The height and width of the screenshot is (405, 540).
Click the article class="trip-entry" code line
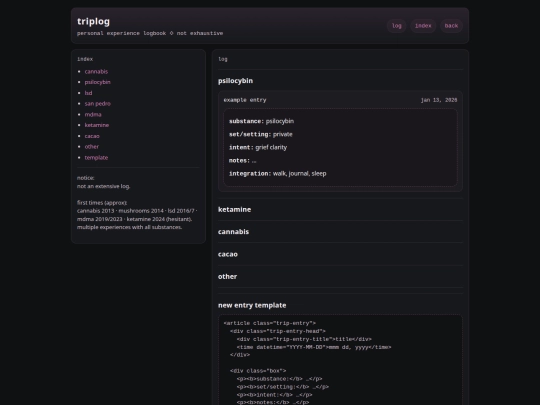(270, 323)
